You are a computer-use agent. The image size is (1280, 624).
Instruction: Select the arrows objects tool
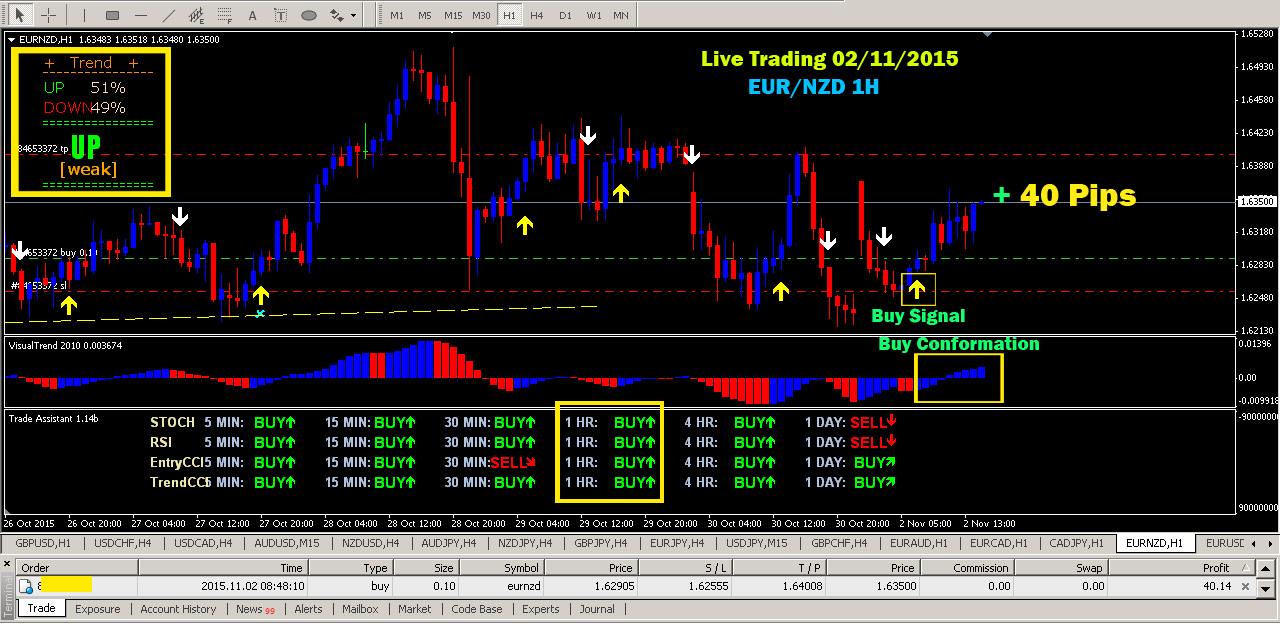pyautogui.click(x=337, y=15)
